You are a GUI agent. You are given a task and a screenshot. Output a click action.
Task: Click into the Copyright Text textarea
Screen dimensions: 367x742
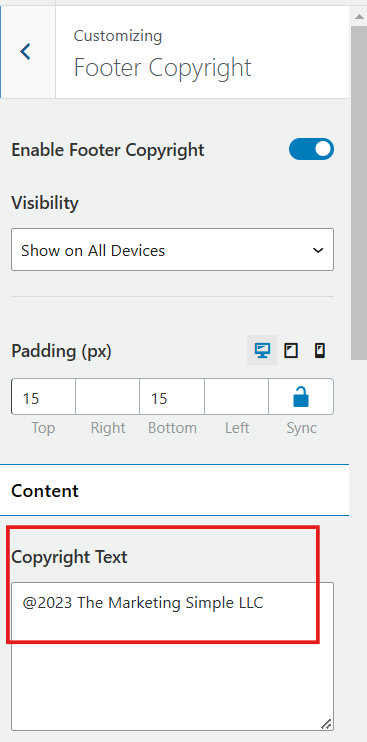pyautogui.click(x=173, y=656)
